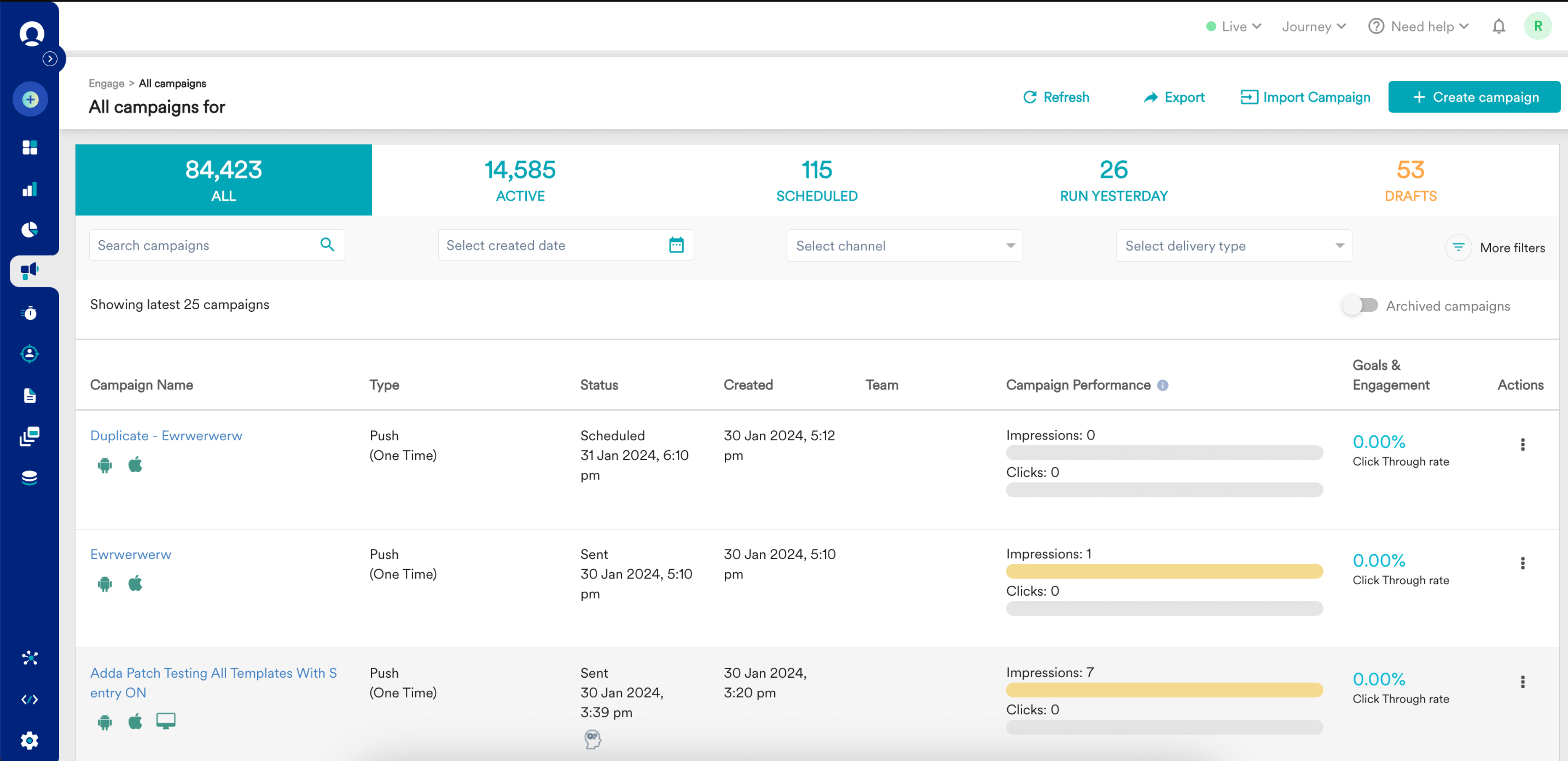Viewport: 1568px width, 761px height.
Task: Open the Create new quick-action plus icon
Action: pyautogui.click(x=30, y=98)
